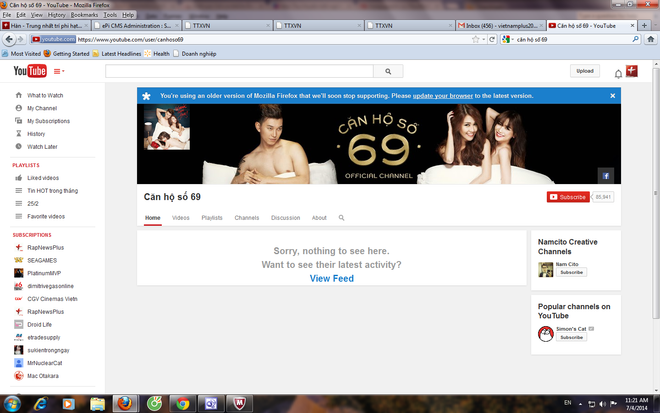This screenshot has height=413, width=660.
Task: Subscribe to Căn hộ số 69 channel
Action: 567,197
